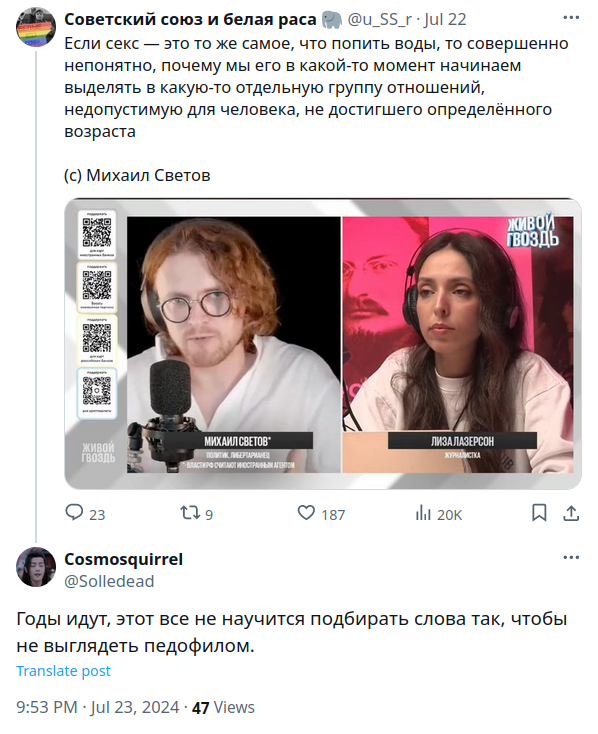Click the share icon under the post
The image size is (598, 734).
click(571, 513)
